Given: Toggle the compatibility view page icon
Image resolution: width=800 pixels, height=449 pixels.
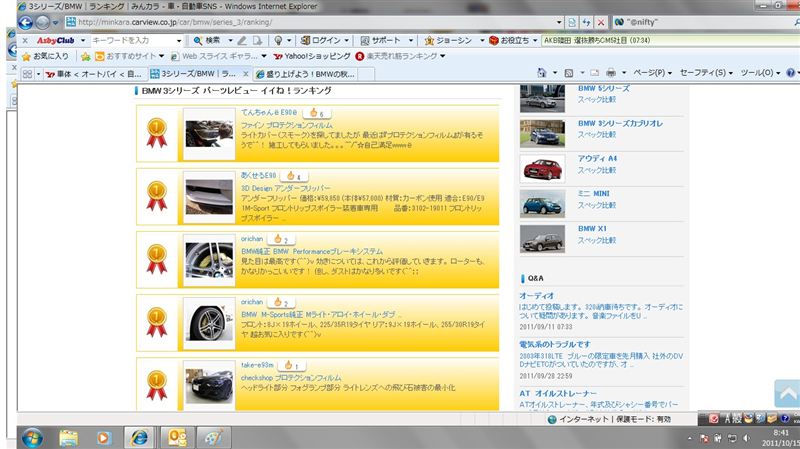Looking at the screenshot, I should pyautogui.click(x=572, y=22).
